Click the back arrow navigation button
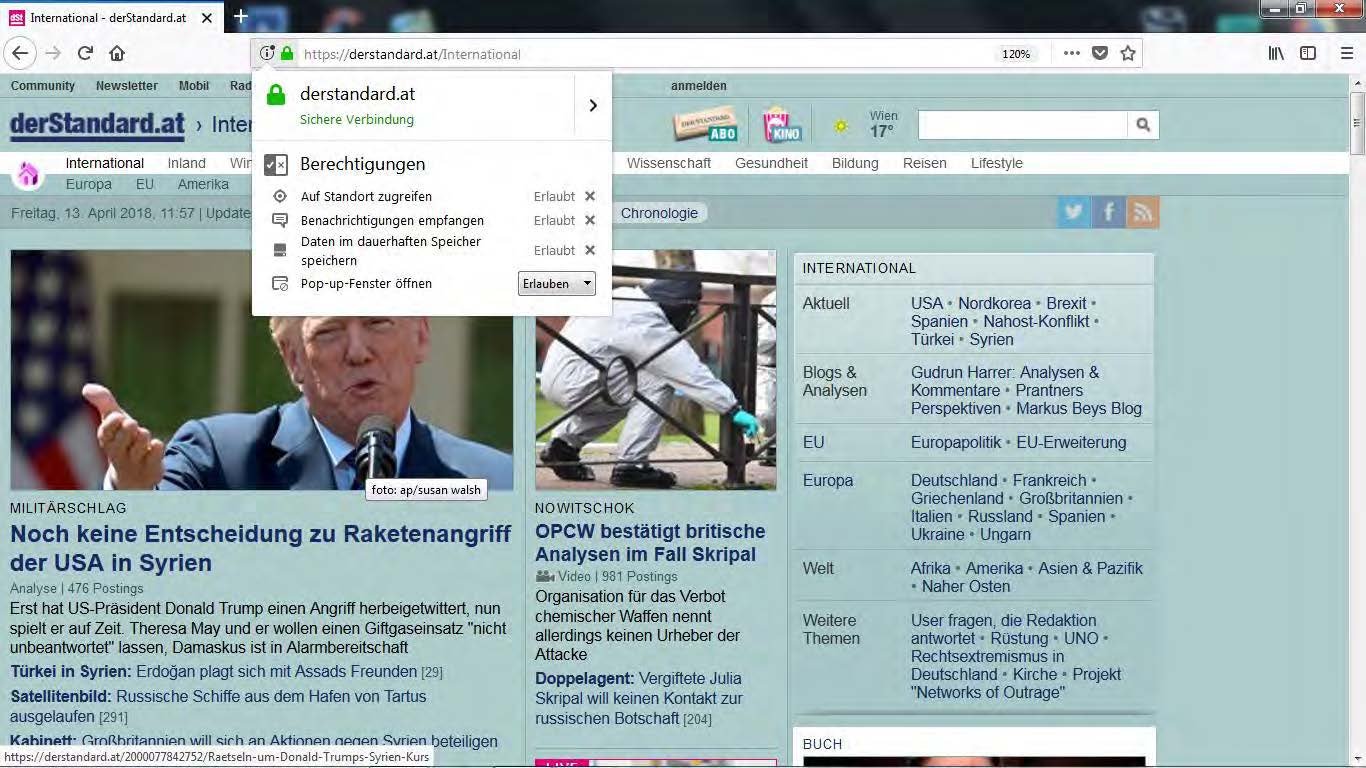The height and width of the screenshot is (768, 1366). pyautogui.click(x=20, y=54)
